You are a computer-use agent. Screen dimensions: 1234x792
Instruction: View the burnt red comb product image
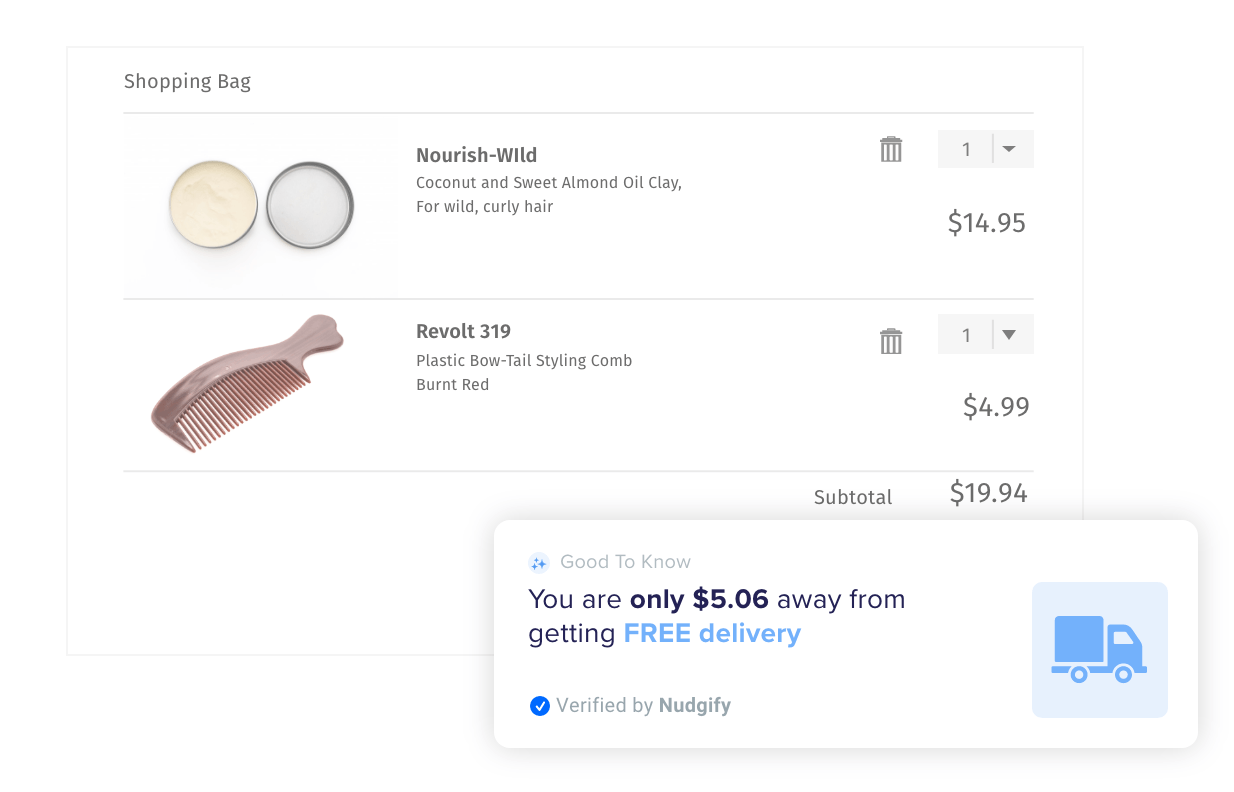[247, 383]
